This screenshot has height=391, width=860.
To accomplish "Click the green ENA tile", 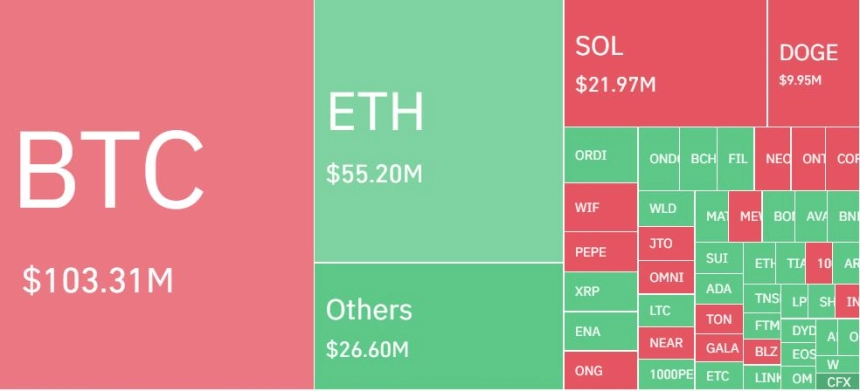I will pos(601,331).
